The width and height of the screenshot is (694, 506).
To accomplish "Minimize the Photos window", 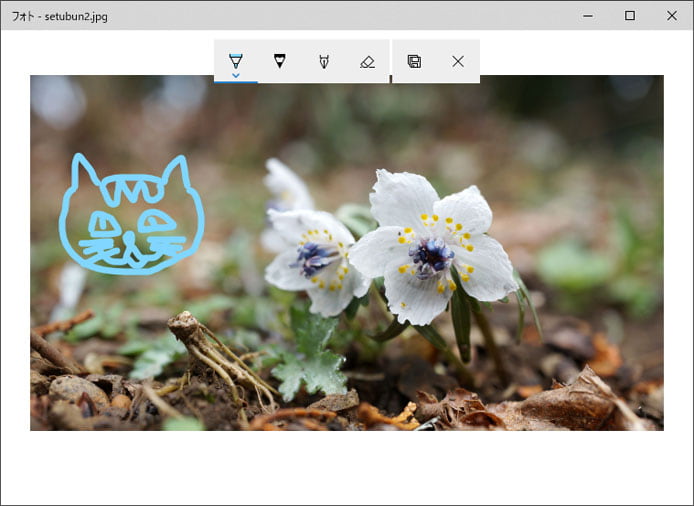I will (x=587, y=15).
